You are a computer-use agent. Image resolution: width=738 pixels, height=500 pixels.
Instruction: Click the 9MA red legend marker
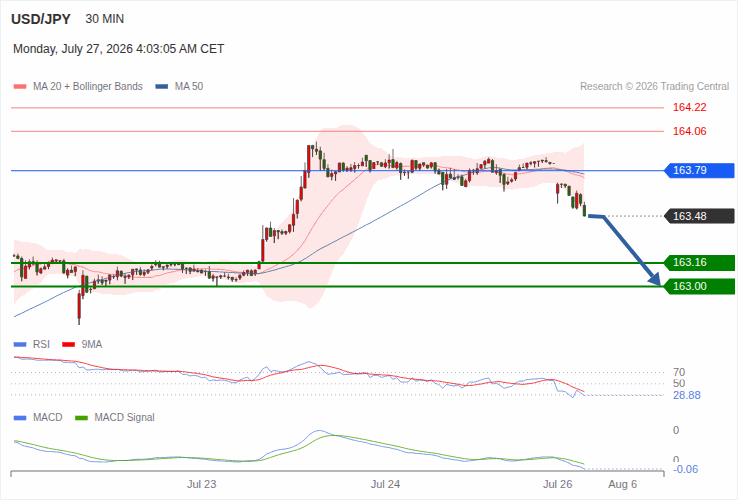69,345
